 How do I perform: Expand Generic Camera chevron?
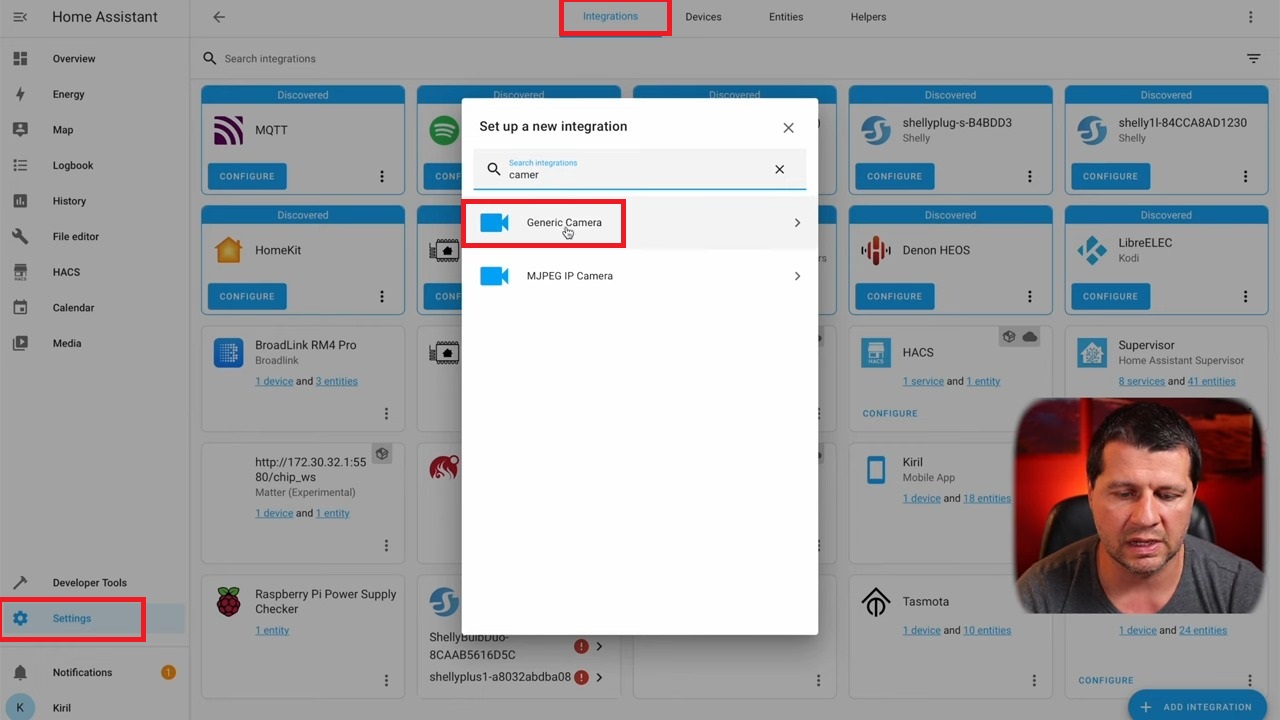click(x=797, y=223)
